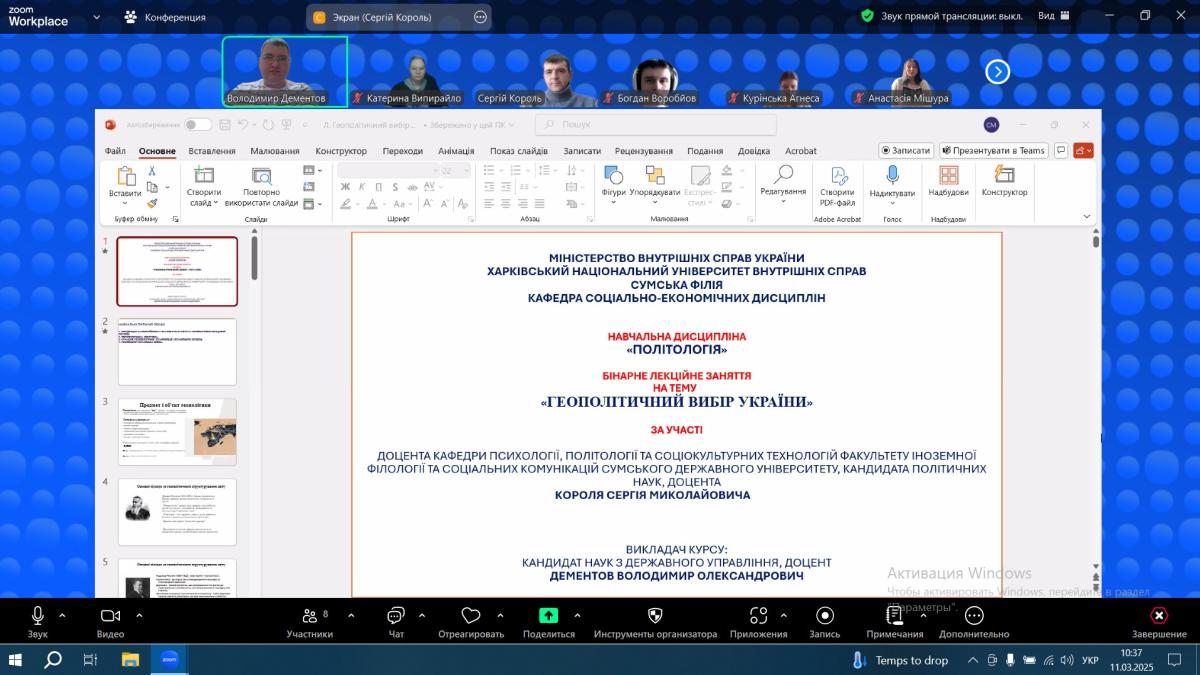Click the Фігури shapes icon in ribbon
The width and height of the screenshot is (1200, 675).
(x=613, y=176)
